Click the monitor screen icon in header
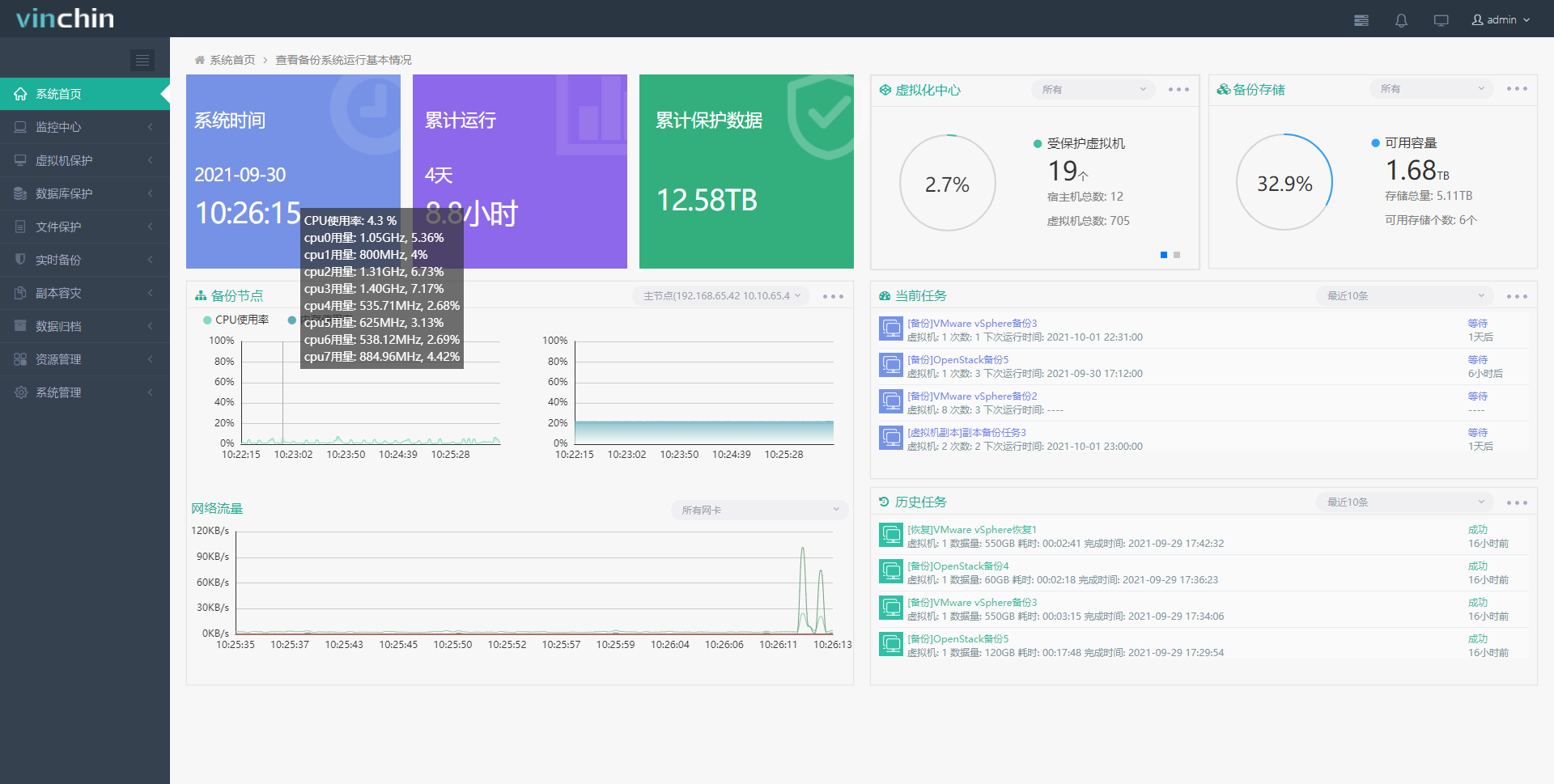The width and height of the screenshot is (1554, 784). (1441, 20)
